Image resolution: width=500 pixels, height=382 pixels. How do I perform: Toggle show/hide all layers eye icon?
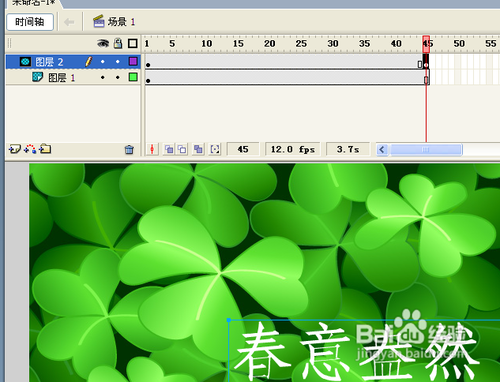[x=103, y=43]
